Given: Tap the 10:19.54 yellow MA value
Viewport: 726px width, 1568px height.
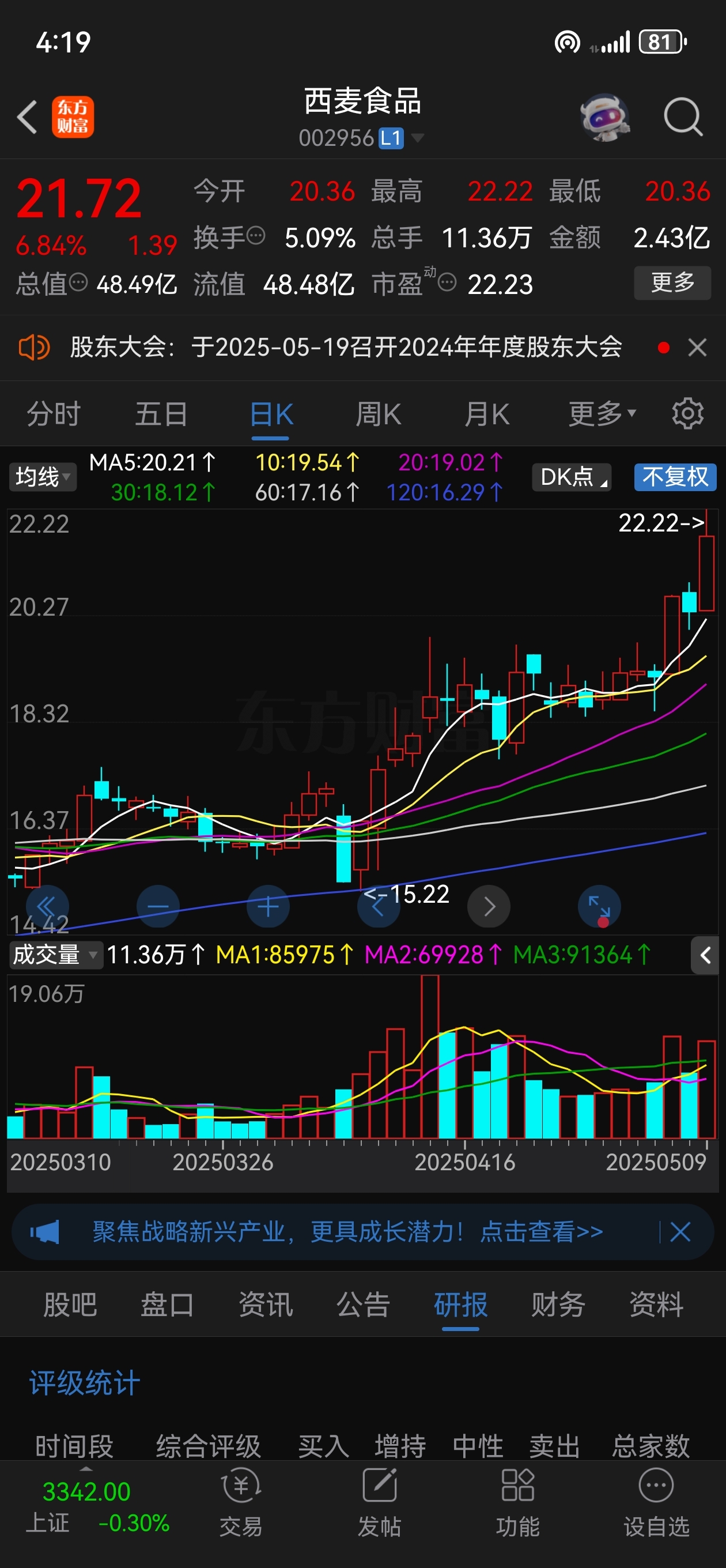Looking at the screenshot, I should (x=308, y=462).
